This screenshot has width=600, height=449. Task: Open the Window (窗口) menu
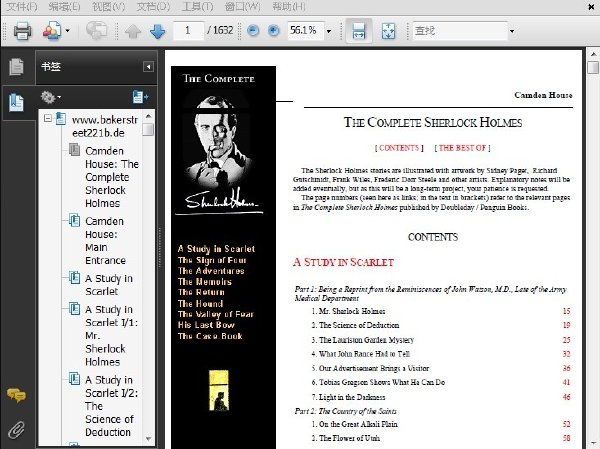(243, 7)
